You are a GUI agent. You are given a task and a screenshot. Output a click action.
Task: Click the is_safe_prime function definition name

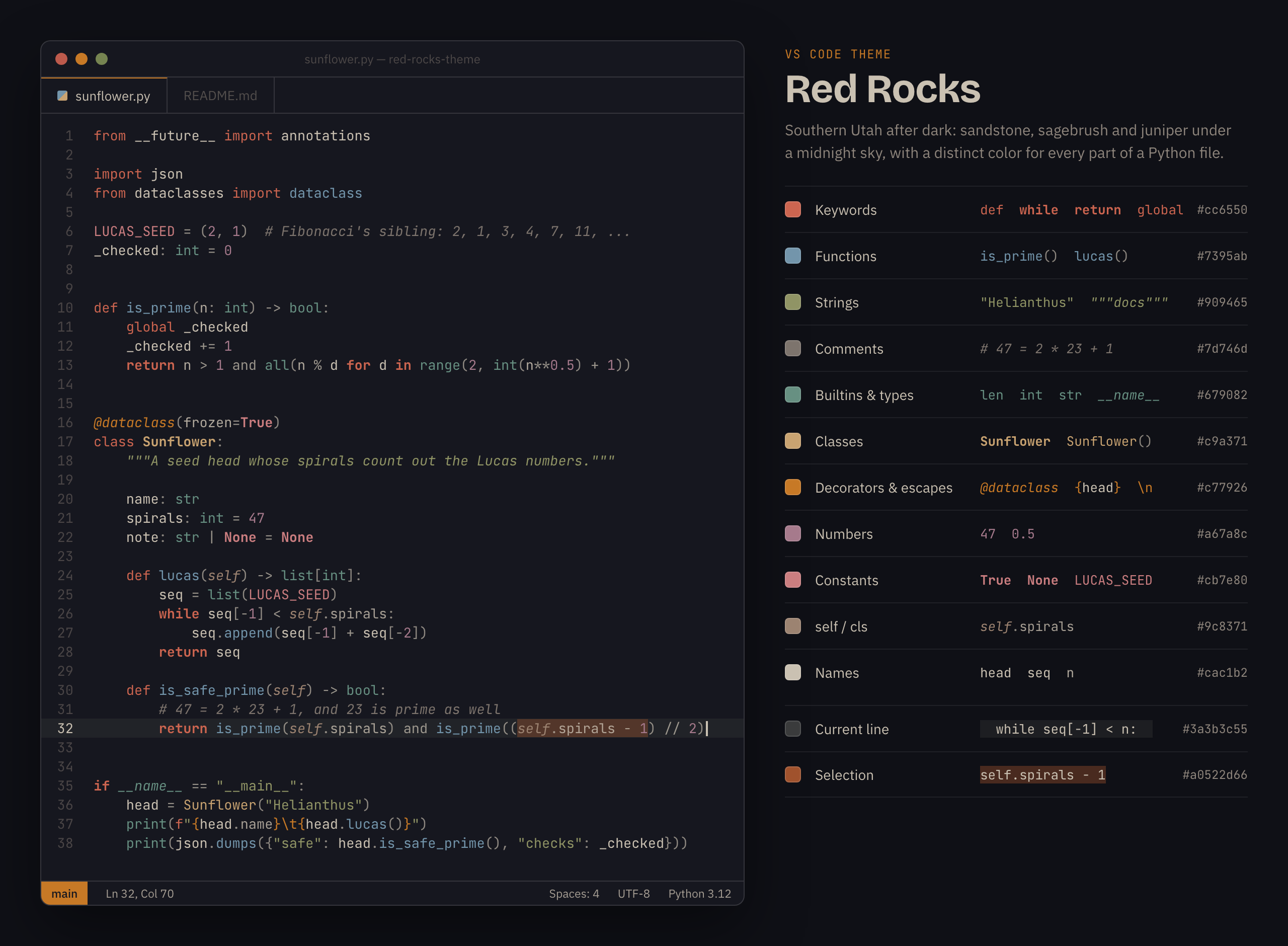click(x=211, y=690)
